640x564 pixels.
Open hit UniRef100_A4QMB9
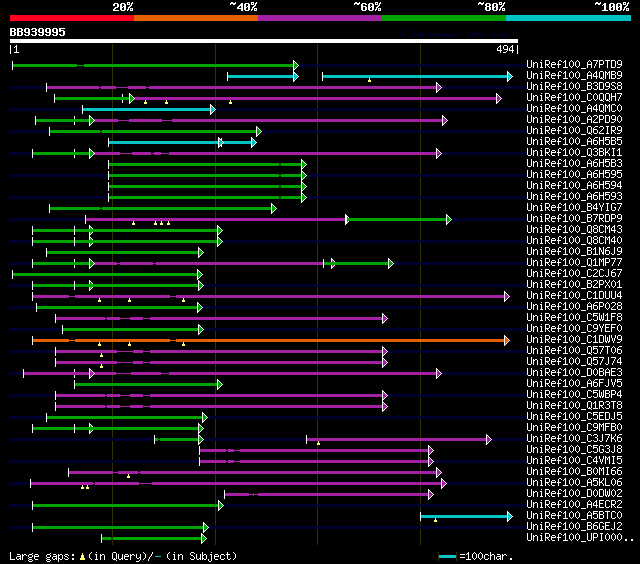point(574,75)
